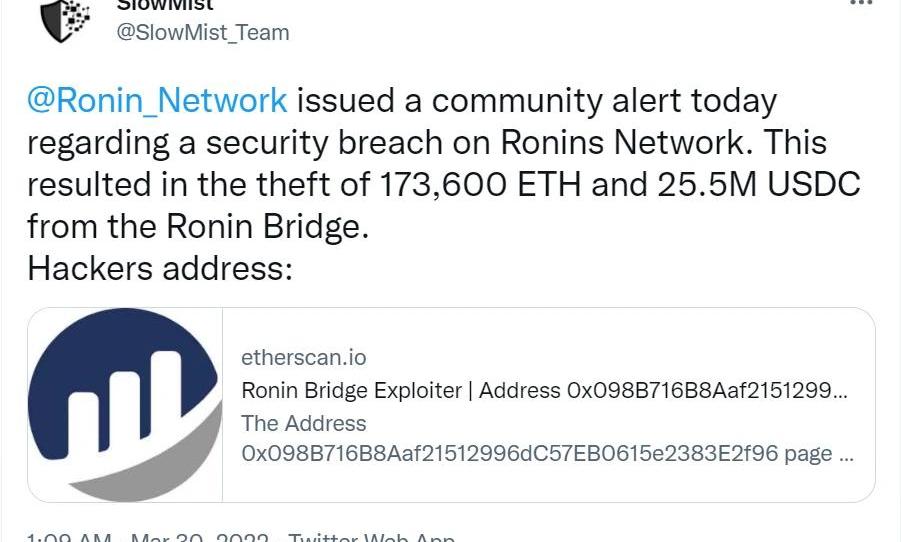Open the tweet's three-dot more options menu
The width and height of the screenshot is (901, 542).
[x=861, y=3]
